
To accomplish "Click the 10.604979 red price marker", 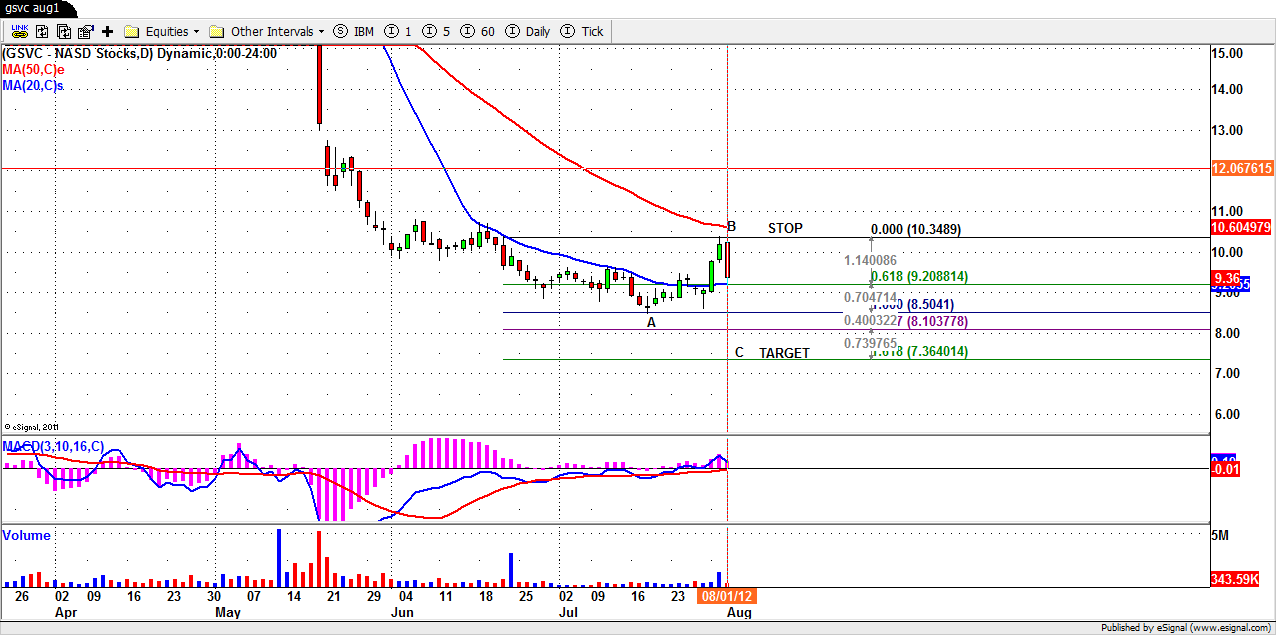I will pos(1241,227).
